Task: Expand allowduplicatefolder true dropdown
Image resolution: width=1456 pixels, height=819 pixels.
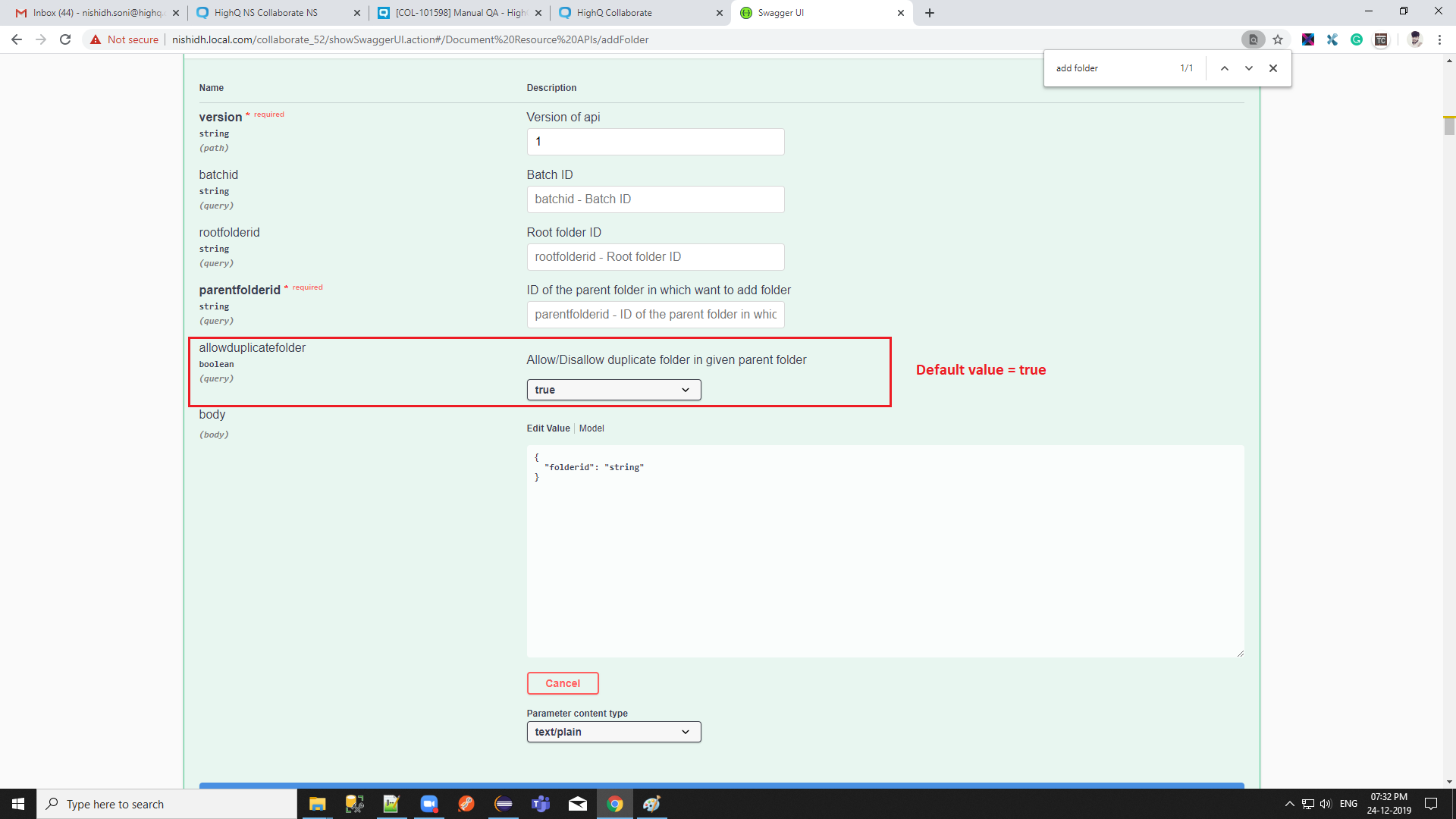Action: pos(613,390)
